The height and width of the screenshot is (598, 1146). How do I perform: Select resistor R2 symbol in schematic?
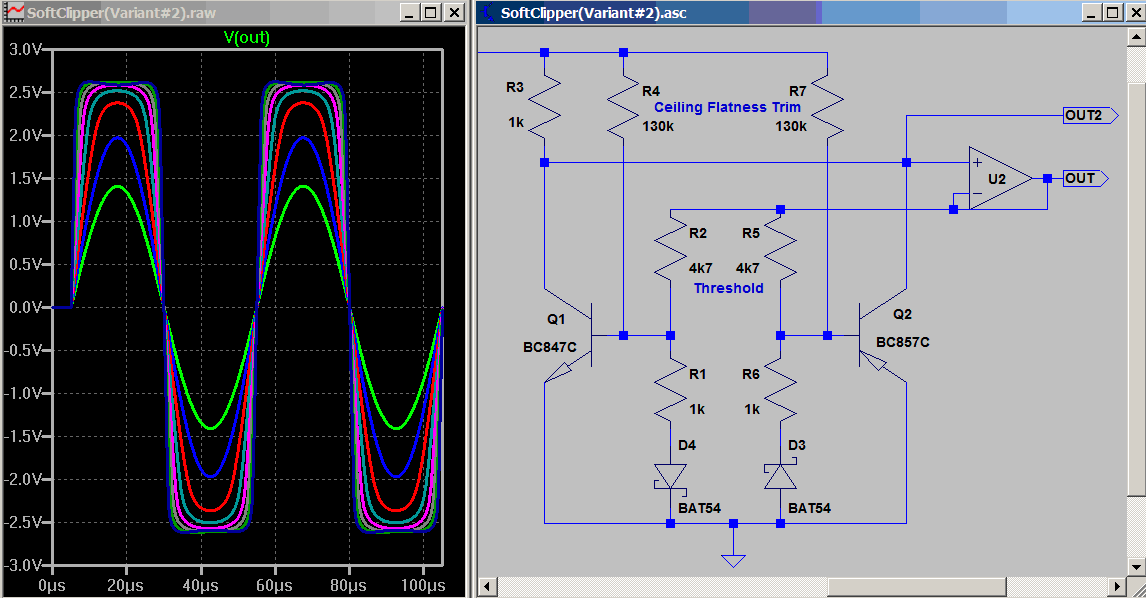[670, 247]
